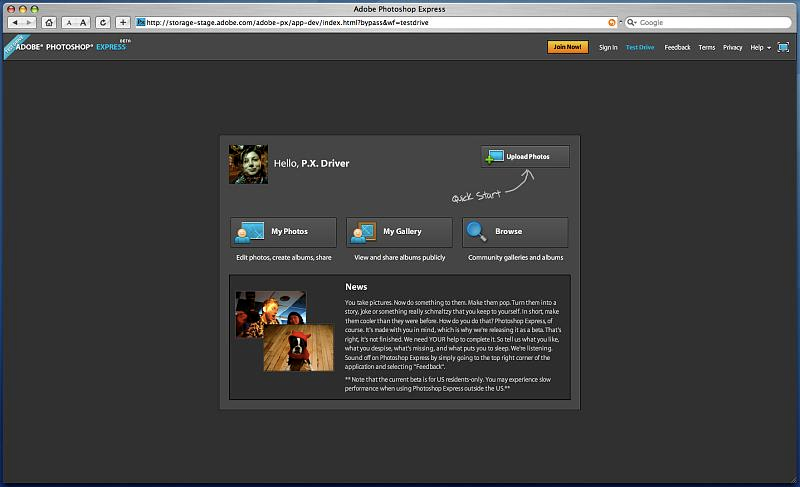Add a bookmark with the plus icon
The width and height of the screenshot is (800, 487).
click(x=123, y=22)
